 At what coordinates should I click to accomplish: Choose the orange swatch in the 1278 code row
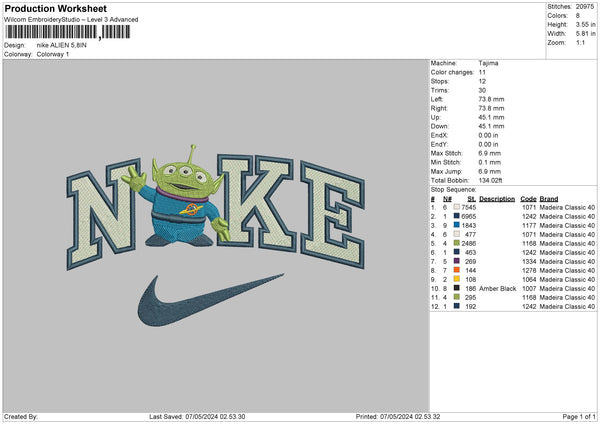(x=457, y=270)
